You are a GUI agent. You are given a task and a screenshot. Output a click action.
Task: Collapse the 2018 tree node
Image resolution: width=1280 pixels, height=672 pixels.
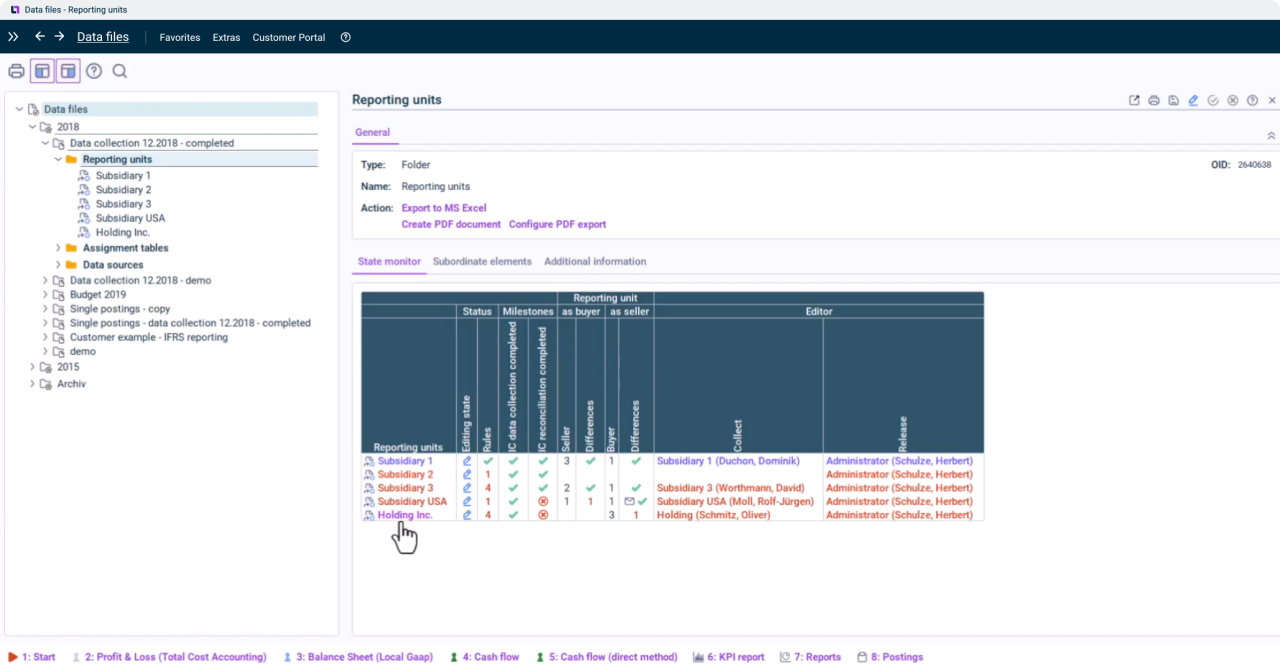(x=32, y=127)
